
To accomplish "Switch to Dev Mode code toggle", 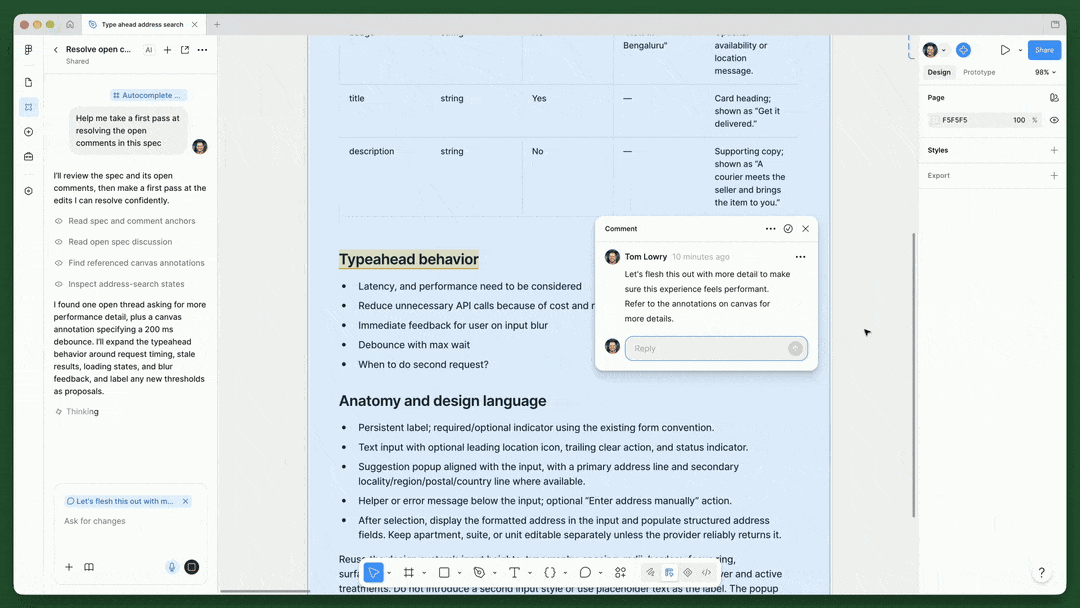I will tap(706, 572).
